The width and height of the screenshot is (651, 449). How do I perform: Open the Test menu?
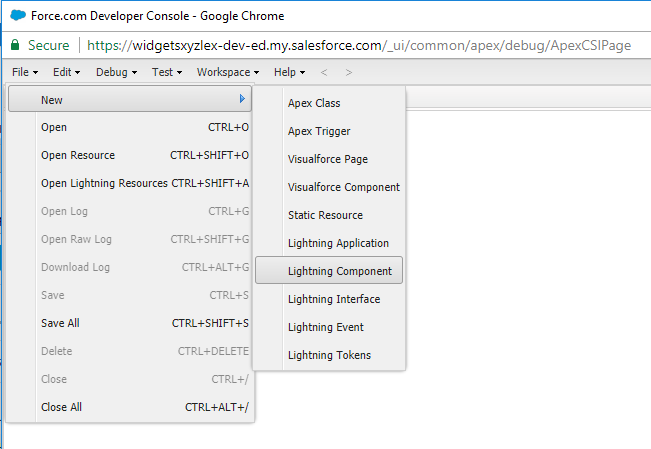[167, 72]
